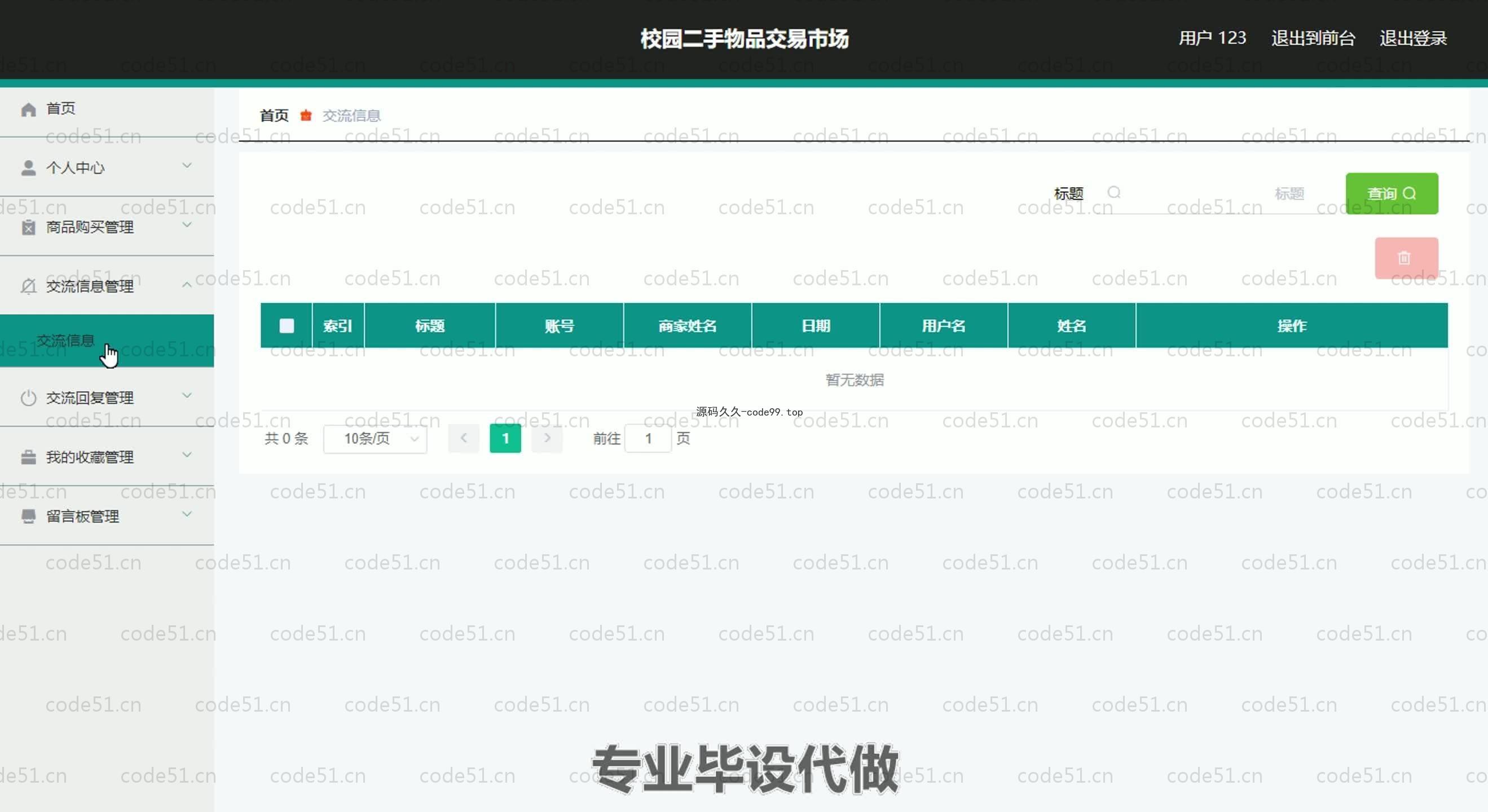Click the bell icon beside 交流信息管理
1488x812 pixels.
[x=28, y=286]
